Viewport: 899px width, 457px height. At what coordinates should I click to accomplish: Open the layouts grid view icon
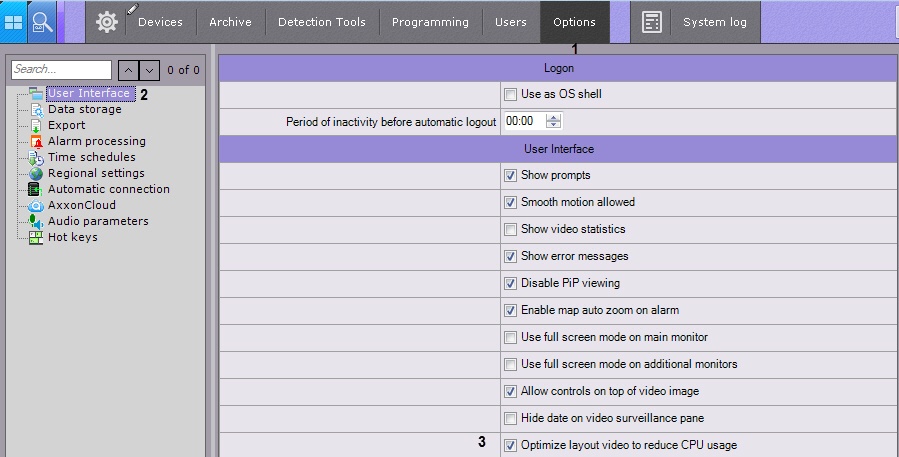pyautogui.click(x=13, y=21)
